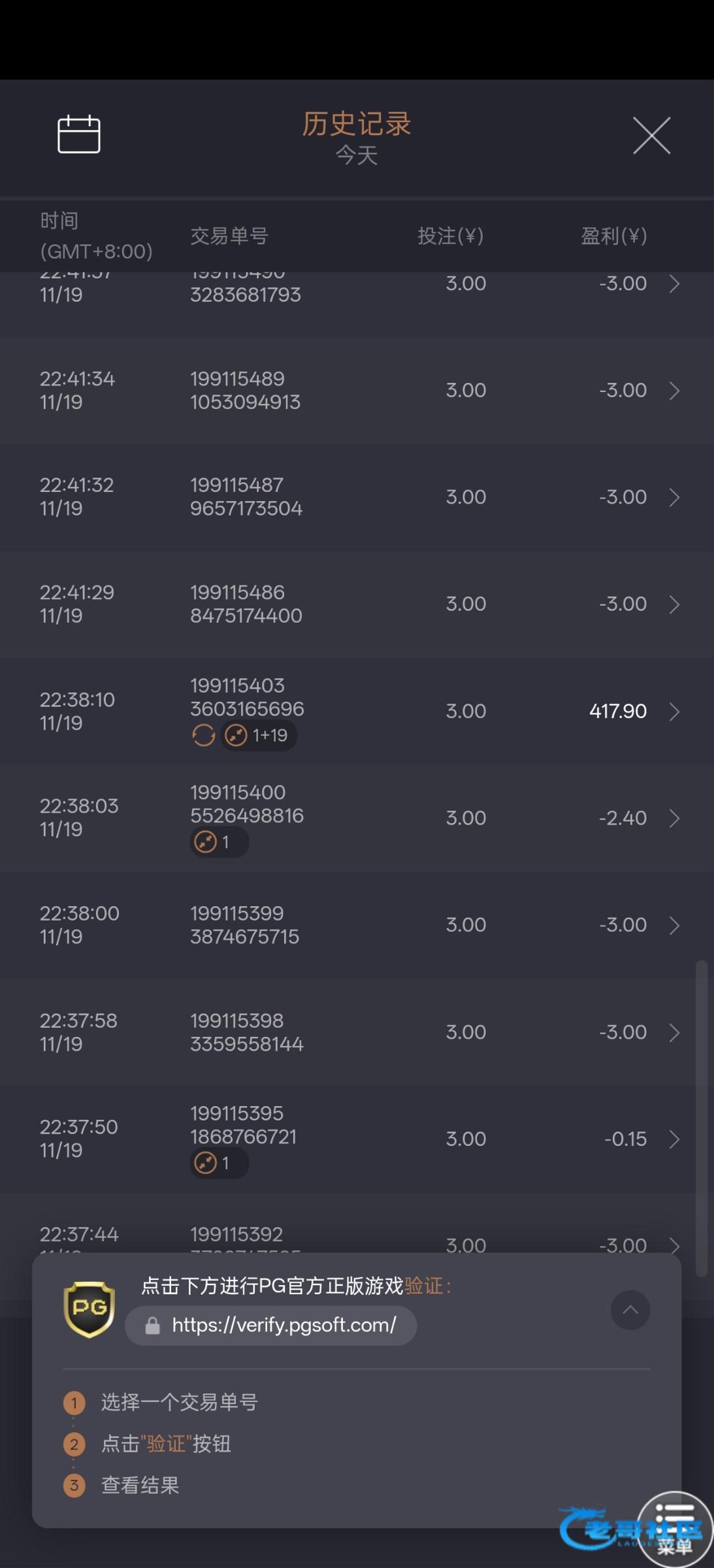The width and height of the screenshot is (714, 1568).
Task: Open the verify.pgsoft.com link
Action: tap(284, 1325)
